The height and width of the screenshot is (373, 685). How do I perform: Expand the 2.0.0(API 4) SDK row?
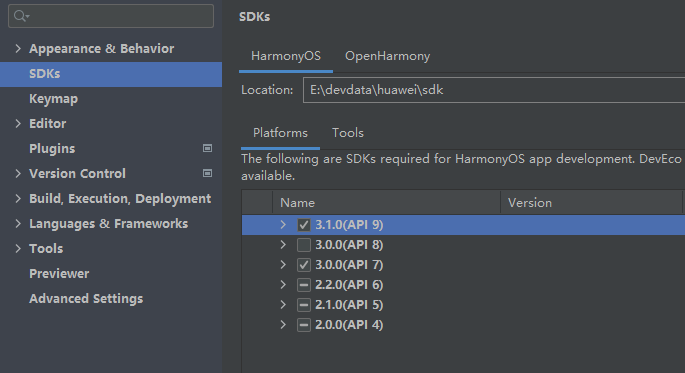[283, 325]
